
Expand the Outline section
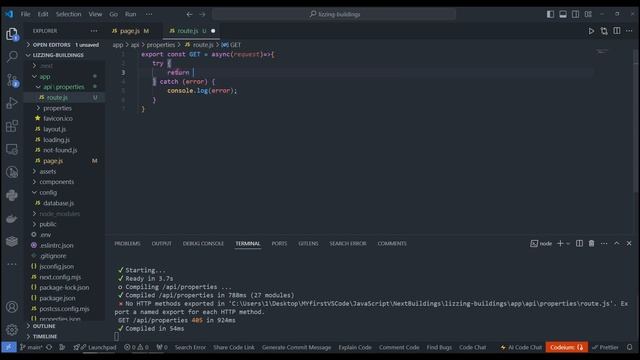pos(63,326)
